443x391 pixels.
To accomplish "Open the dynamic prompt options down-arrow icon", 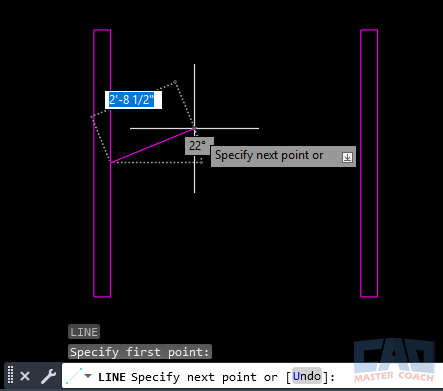I will [x=347, y=157].
